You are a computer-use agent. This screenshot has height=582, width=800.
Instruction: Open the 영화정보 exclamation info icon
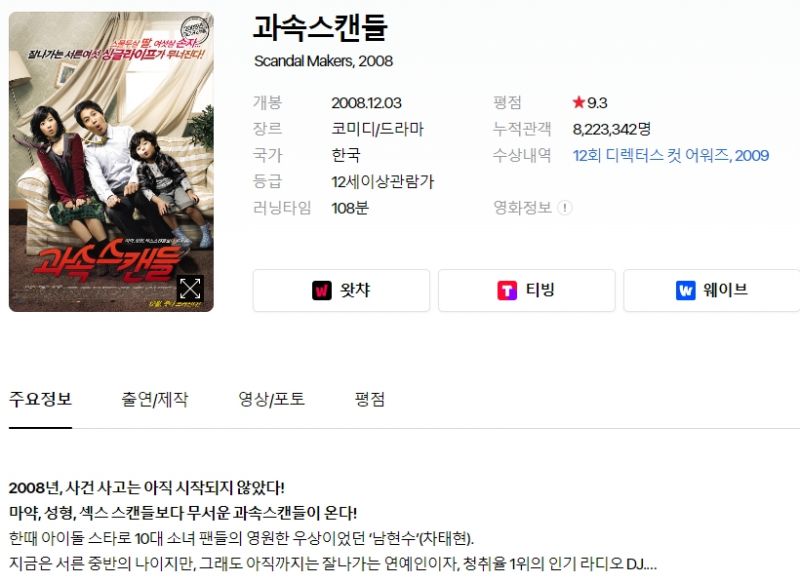(x=564, y=208)
